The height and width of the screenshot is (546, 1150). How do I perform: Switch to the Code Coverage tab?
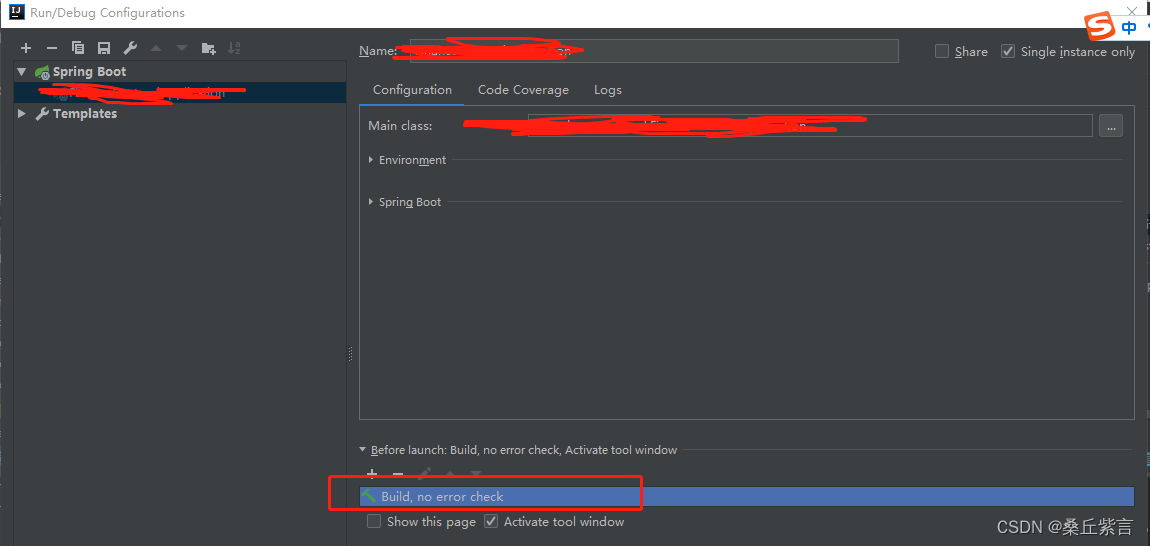pos(523,90)
